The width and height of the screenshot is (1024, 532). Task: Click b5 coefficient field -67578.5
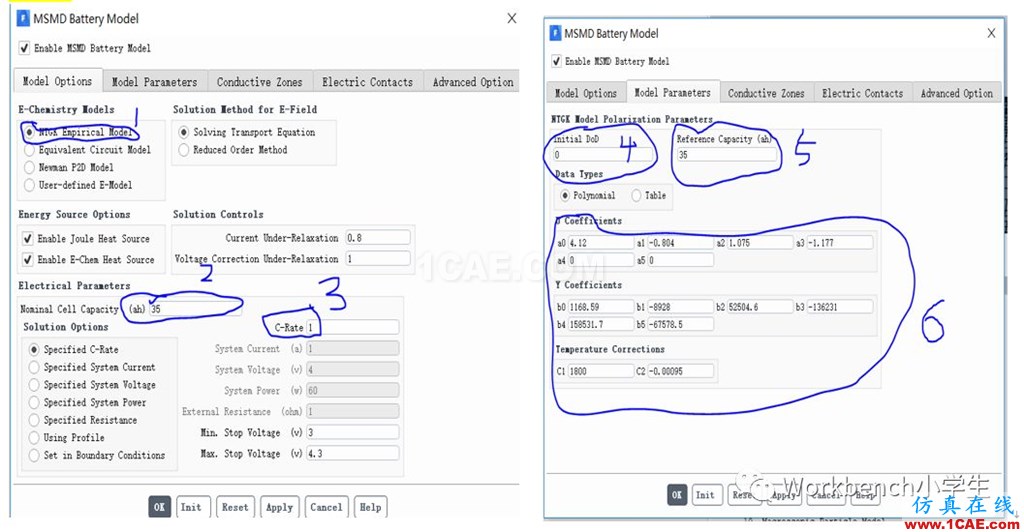(x=680, y=324)
